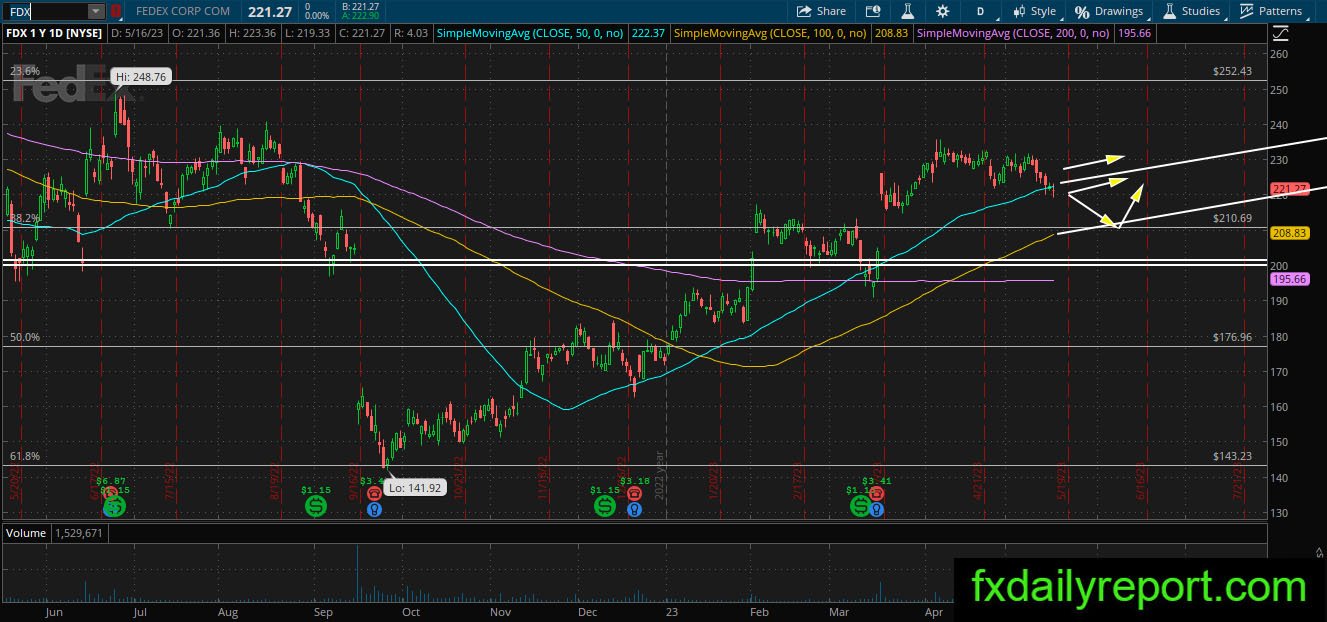The height and width of the screenshot is (622, 1327).
Task: Click the 1,529,671 volume value
Action: (78, 533)
